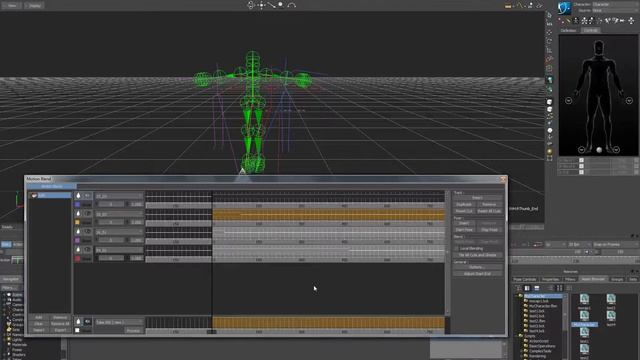Switch to the Pose Controls tab
This screenshot has width=640, height=360.
pos(525,279)
